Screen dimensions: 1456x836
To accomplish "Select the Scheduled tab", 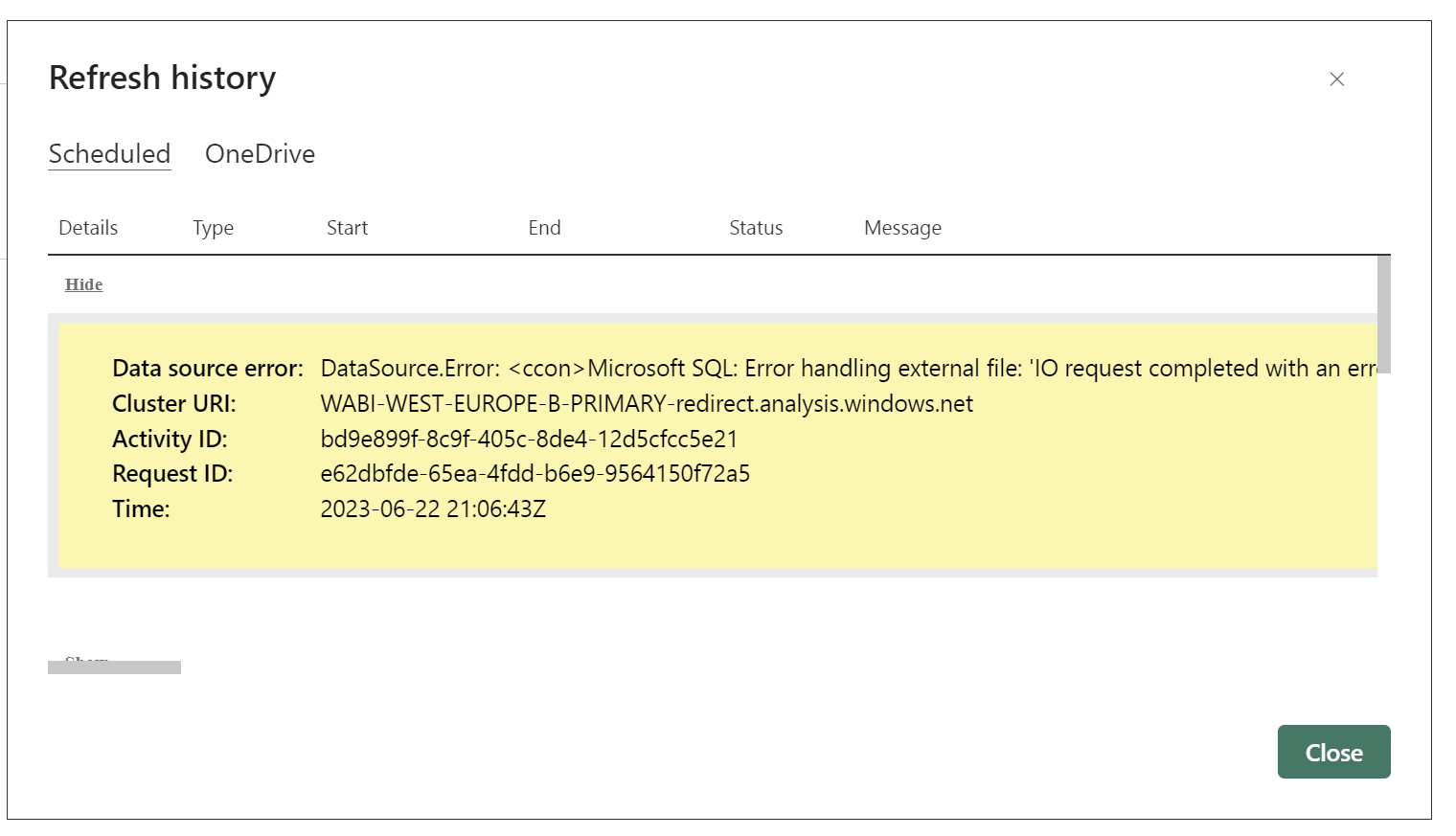I will pos(108,153).
